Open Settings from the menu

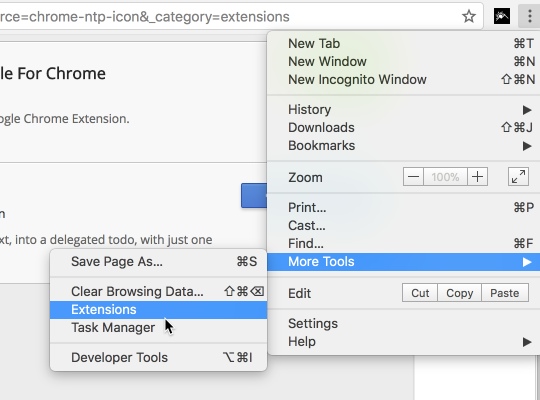click(x=404, y=324)
